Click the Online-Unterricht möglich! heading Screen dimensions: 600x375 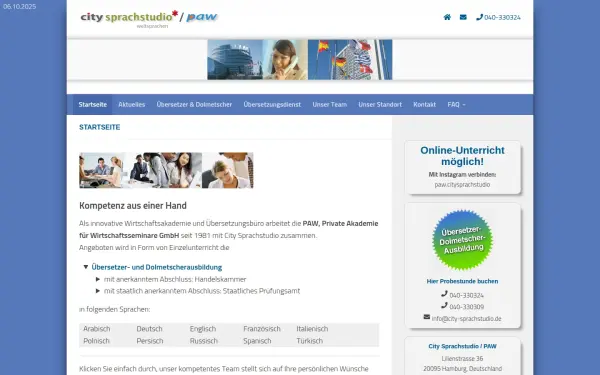[462, 156]
